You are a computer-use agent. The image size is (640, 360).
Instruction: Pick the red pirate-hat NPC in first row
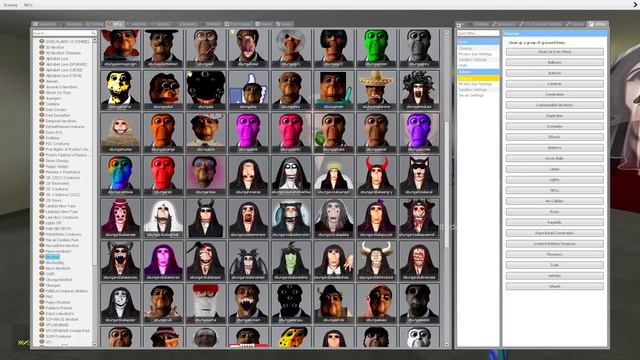pyautogui.click(x=120, y=48)
